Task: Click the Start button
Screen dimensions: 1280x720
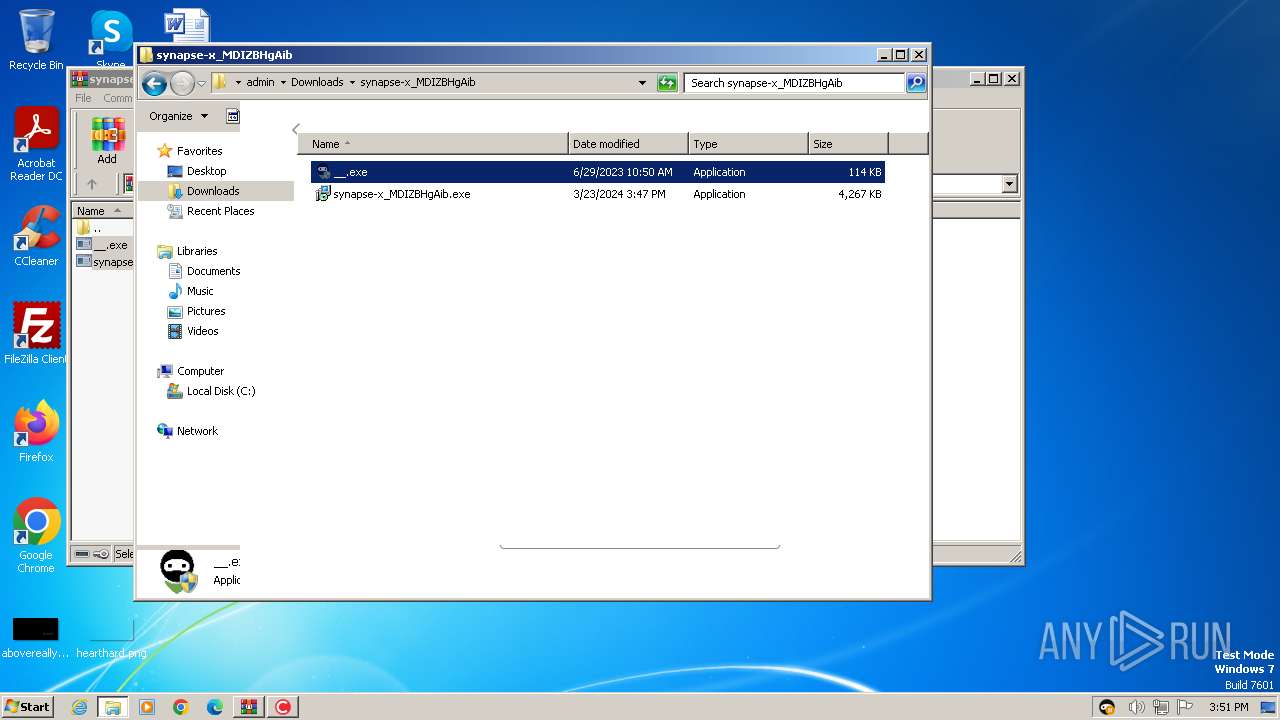Action: [27, 707]
